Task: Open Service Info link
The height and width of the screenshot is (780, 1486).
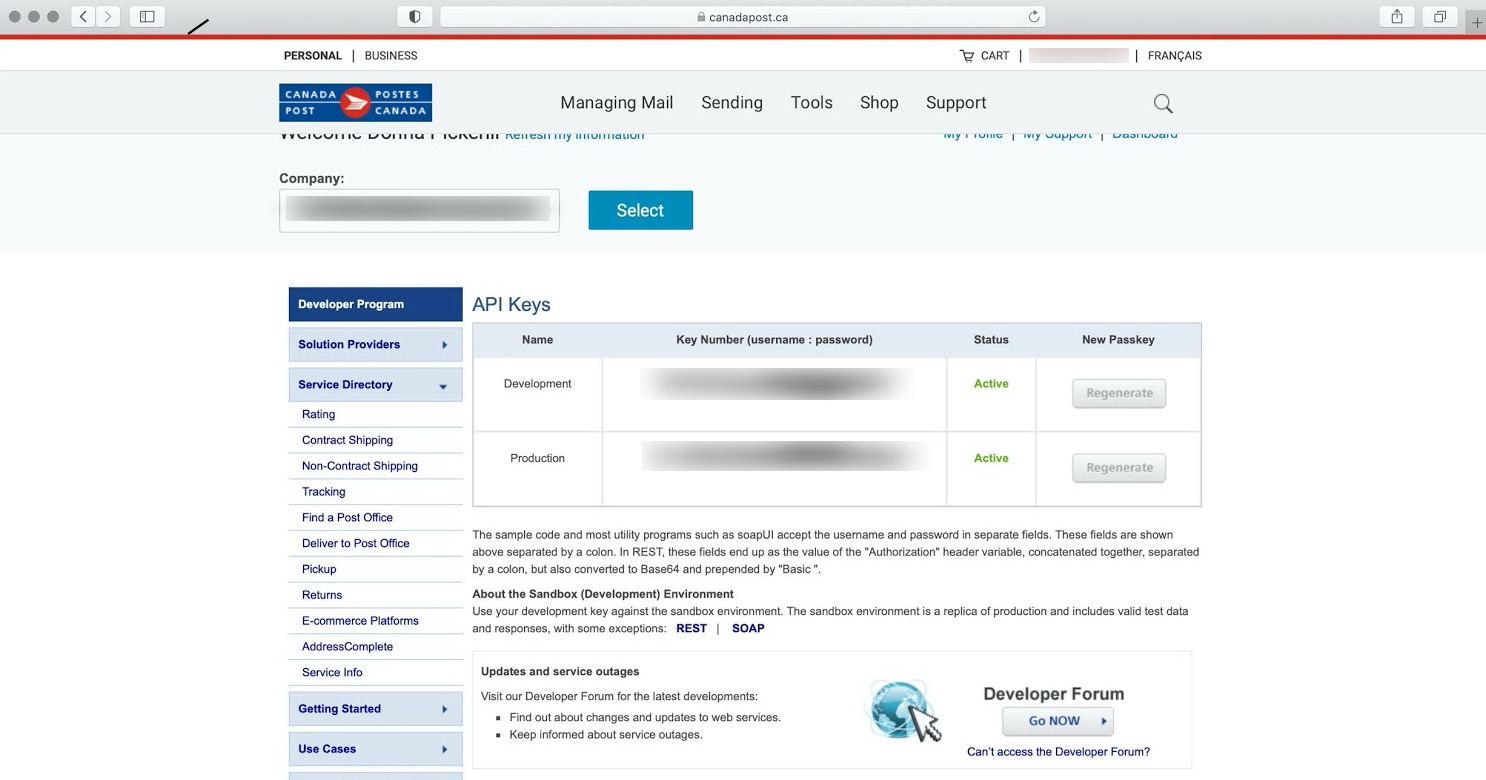Action: pyautogui.click(x=332, y=673)
